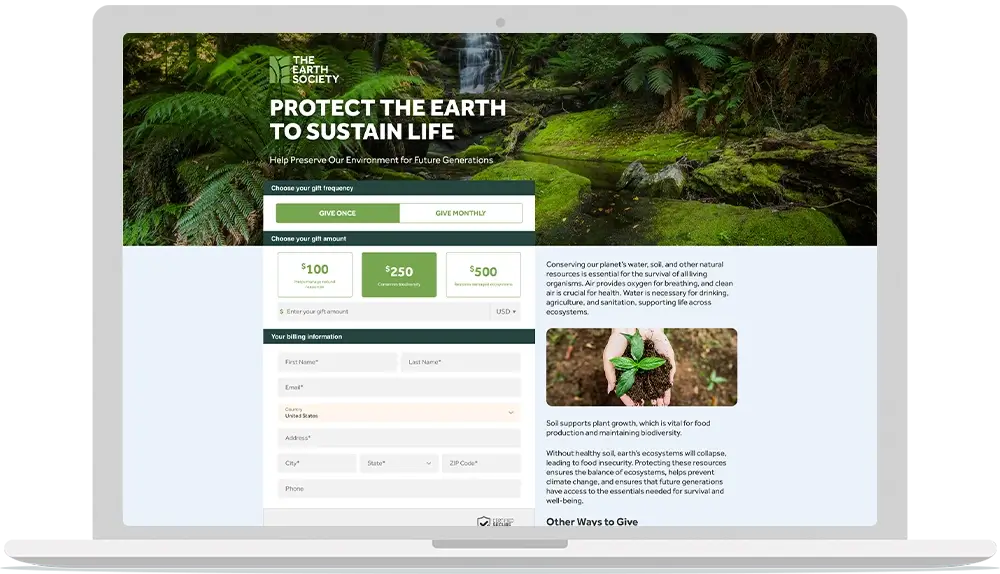Click the Other Ways to Give heading
This screenshot has height=574, width=1000.
[592, 521]
